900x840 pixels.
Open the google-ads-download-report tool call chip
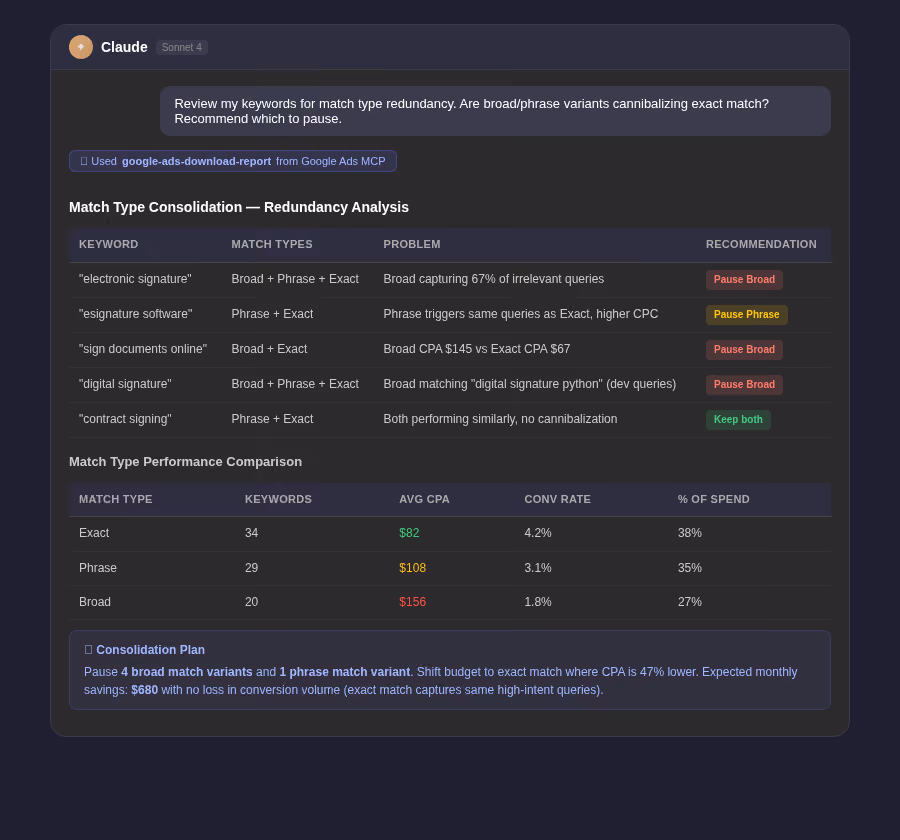pyautogui.click(x=232, y=161)
